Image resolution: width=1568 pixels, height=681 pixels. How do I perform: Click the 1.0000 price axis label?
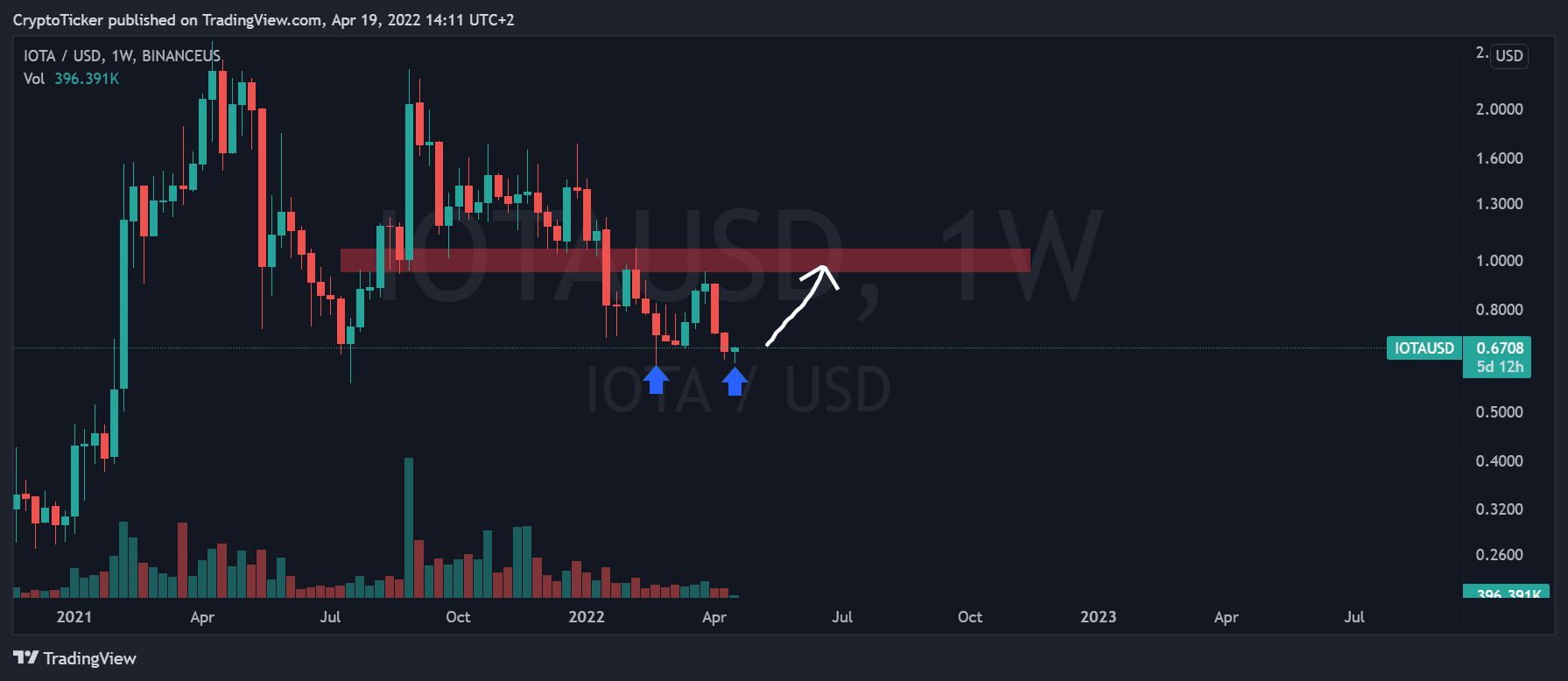[1499, 261]
